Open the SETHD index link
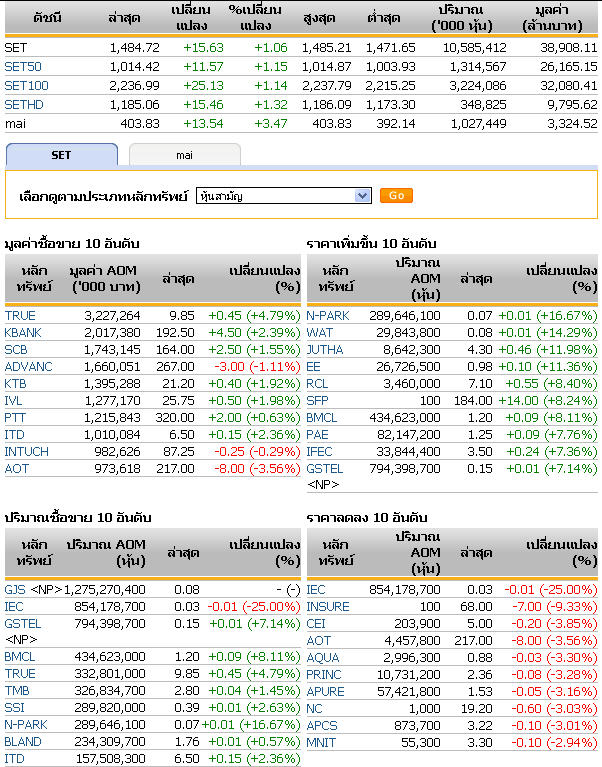Viewport: 602px width, 767px height. pos(24,104)
